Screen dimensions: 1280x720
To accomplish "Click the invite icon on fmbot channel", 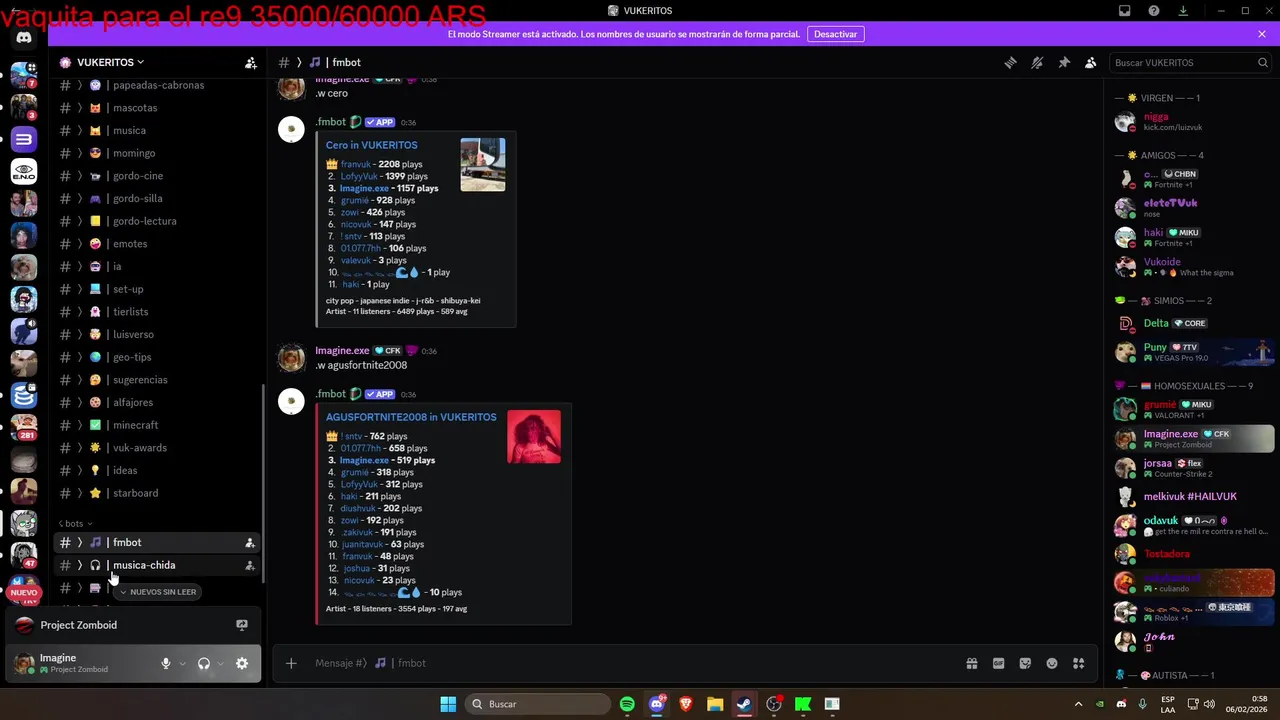I will (x=249, y=543).
